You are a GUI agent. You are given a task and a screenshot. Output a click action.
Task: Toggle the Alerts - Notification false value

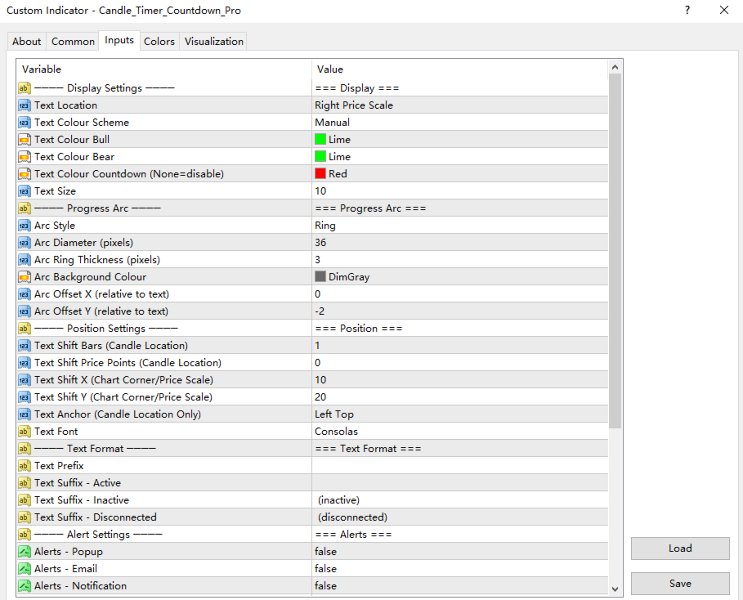pos(460,586)
